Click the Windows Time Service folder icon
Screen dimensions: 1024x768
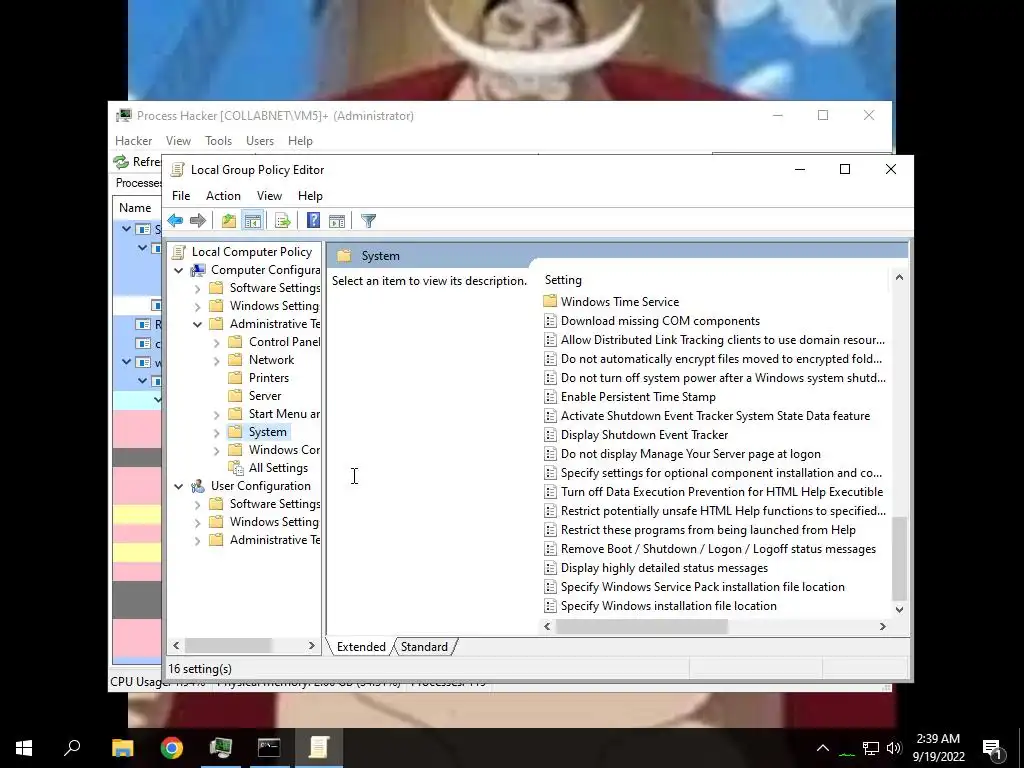[550, 301]
